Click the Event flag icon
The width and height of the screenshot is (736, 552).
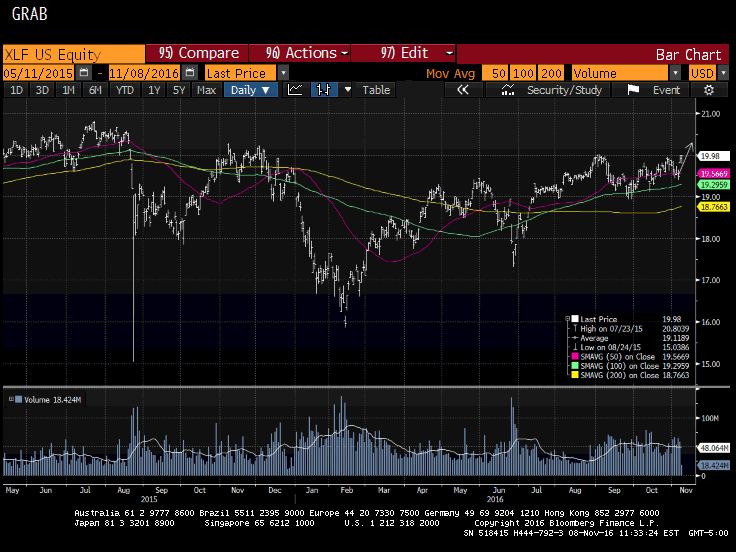click(x=633, y=90)
